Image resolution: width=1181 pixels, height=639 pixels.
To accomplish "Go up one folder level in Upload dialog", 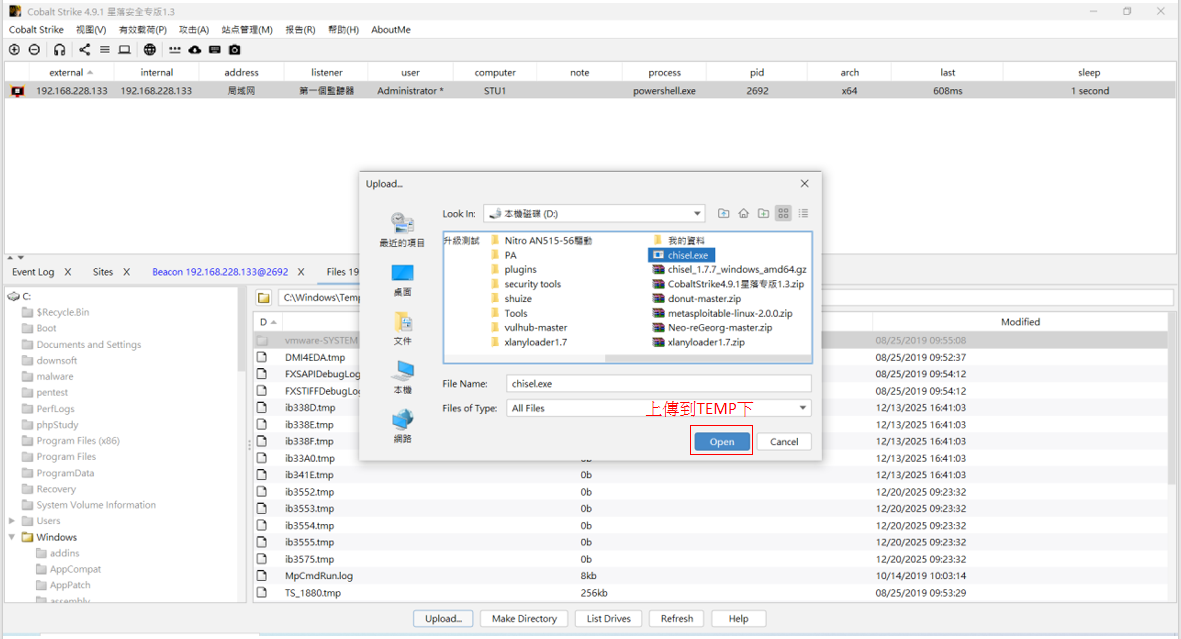I will 724,213.
